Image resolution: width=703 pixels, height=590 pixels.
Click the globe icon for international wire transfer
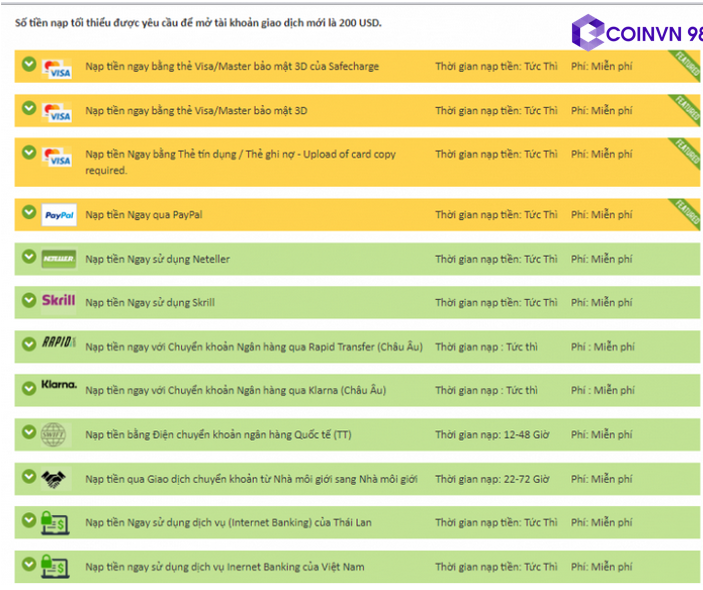click(x=54, y=435)
